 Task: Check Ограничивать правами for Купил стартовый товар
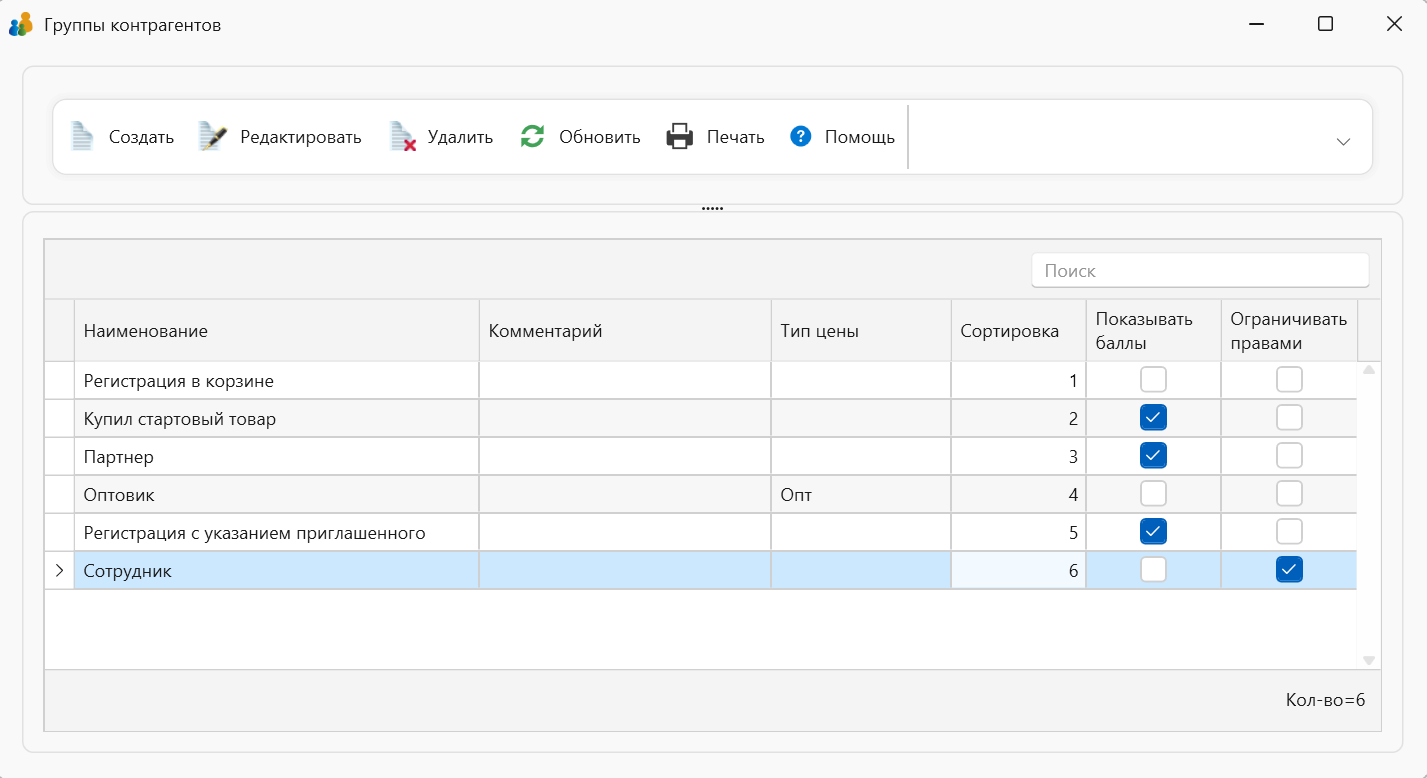[1290, 418]
